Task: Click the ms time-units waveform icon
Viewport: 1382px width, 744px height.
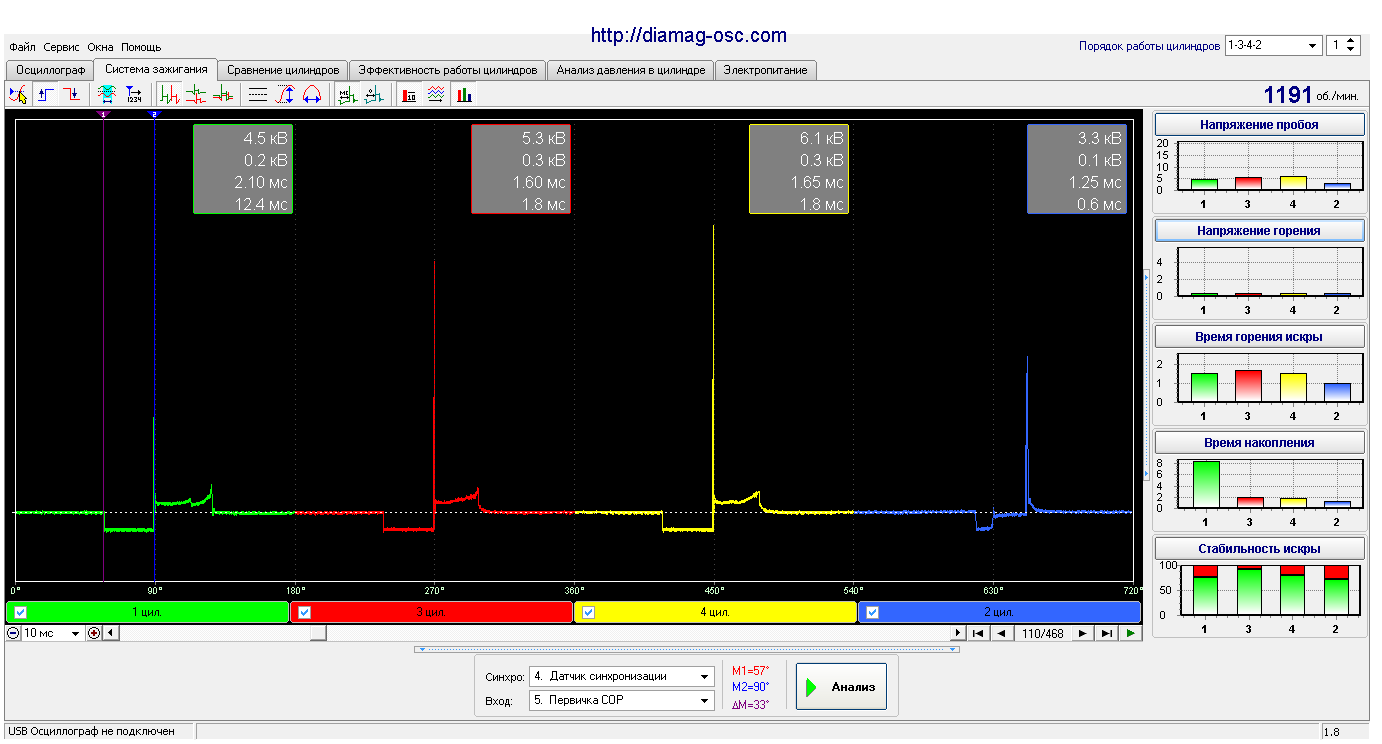Action: tap(347, 95)
